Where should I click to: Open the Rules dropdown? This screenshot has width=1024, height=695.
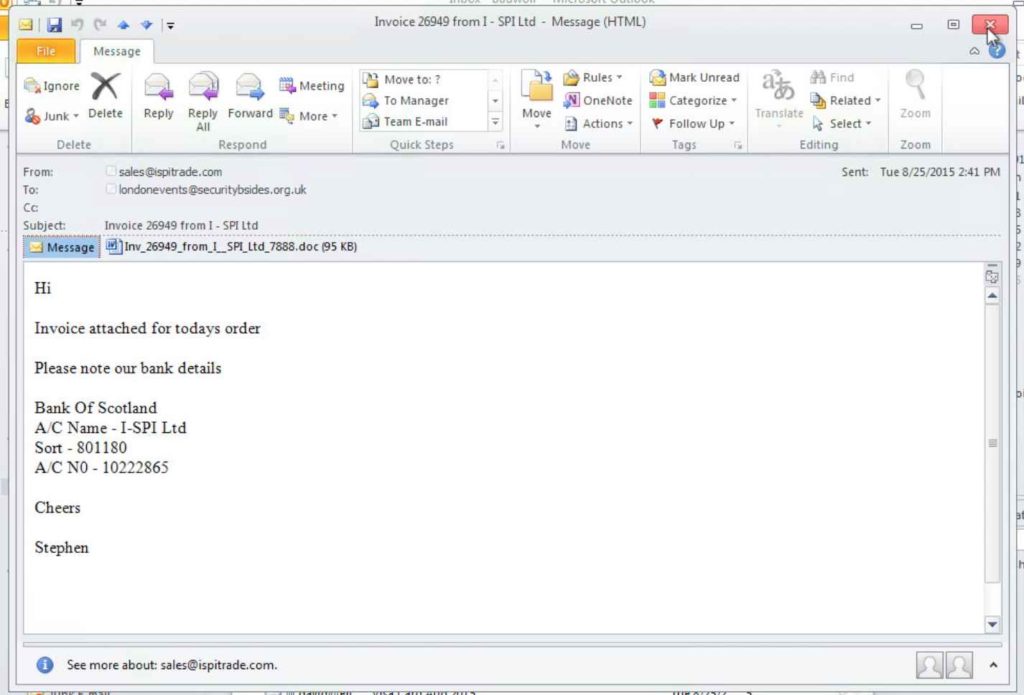[596, 77]
